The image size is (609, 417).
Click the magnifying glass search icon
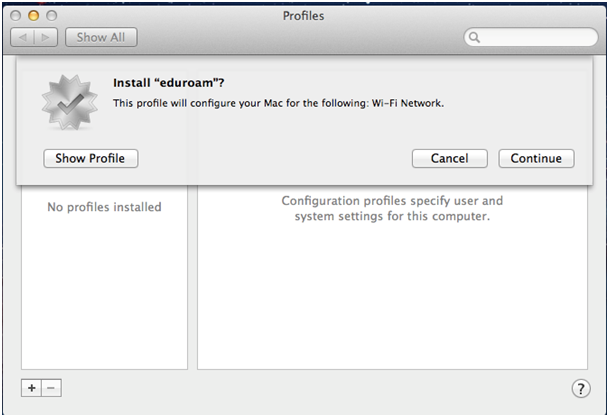click(x=475, y=38)
